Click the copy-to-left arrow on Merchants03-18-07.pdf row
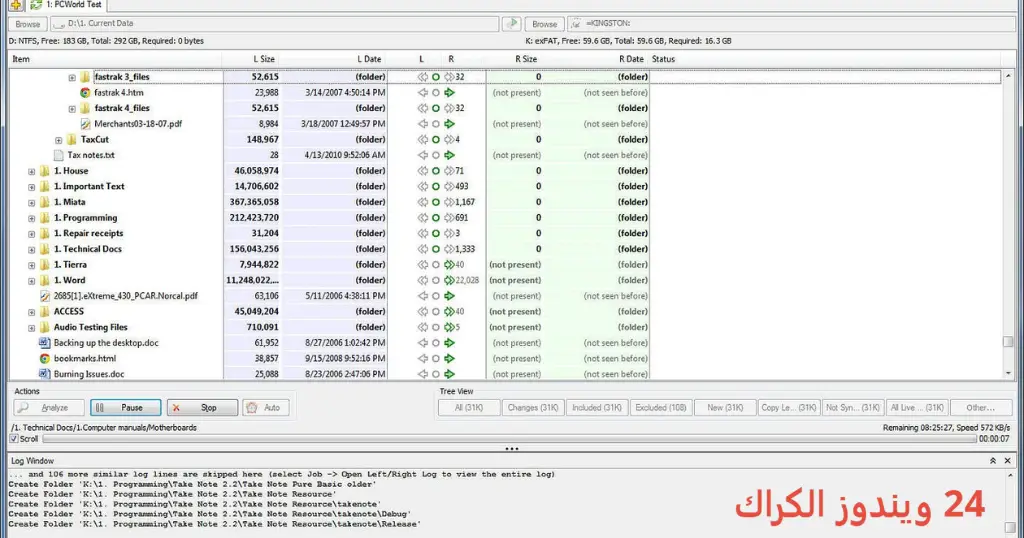 423,124
